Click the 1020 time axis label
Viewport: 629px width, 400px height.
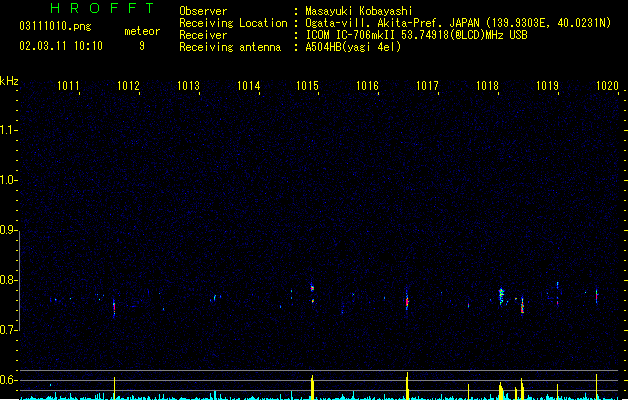607,86
